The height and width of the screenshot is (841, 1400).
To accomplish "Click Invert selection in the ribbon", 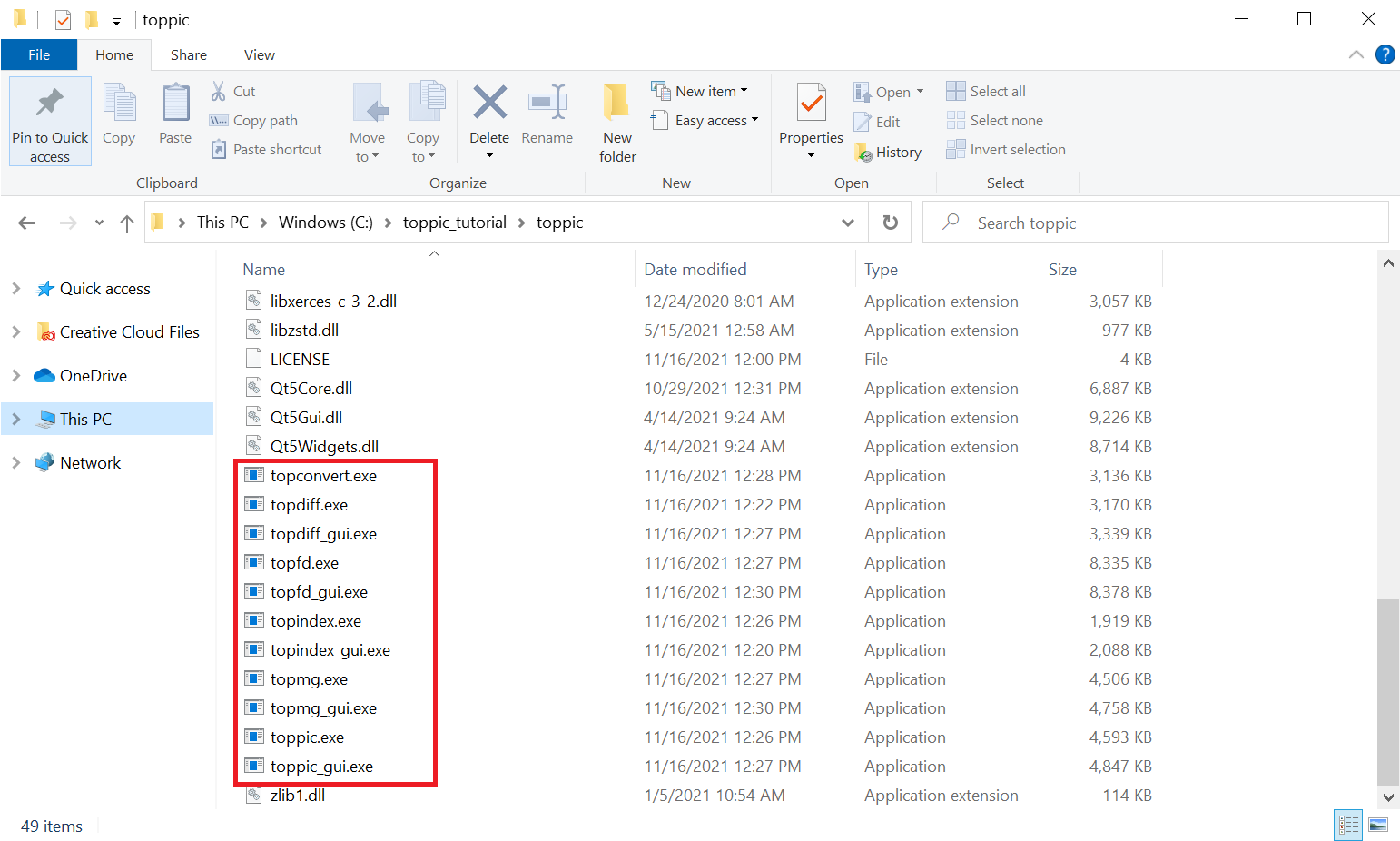I will (1017, 150).
